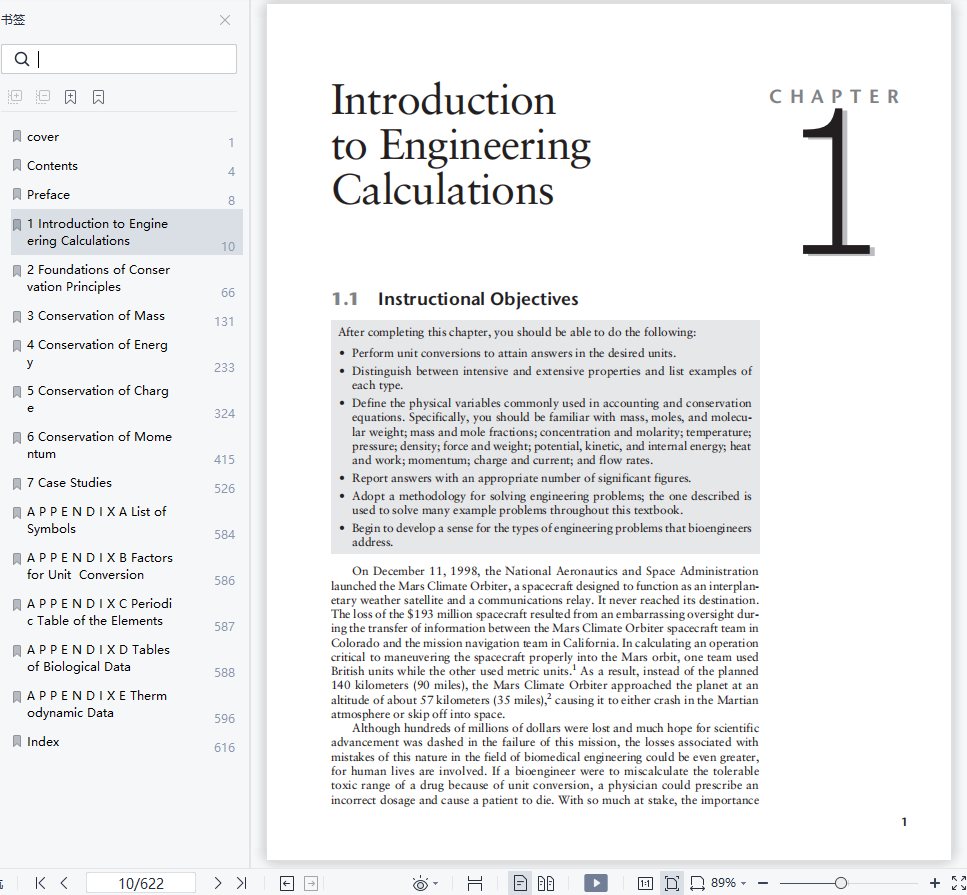The image size is (967, 895).
Task: Select 1 Introduction to Engineering Calculations bookmark
Action: point(126,232)
